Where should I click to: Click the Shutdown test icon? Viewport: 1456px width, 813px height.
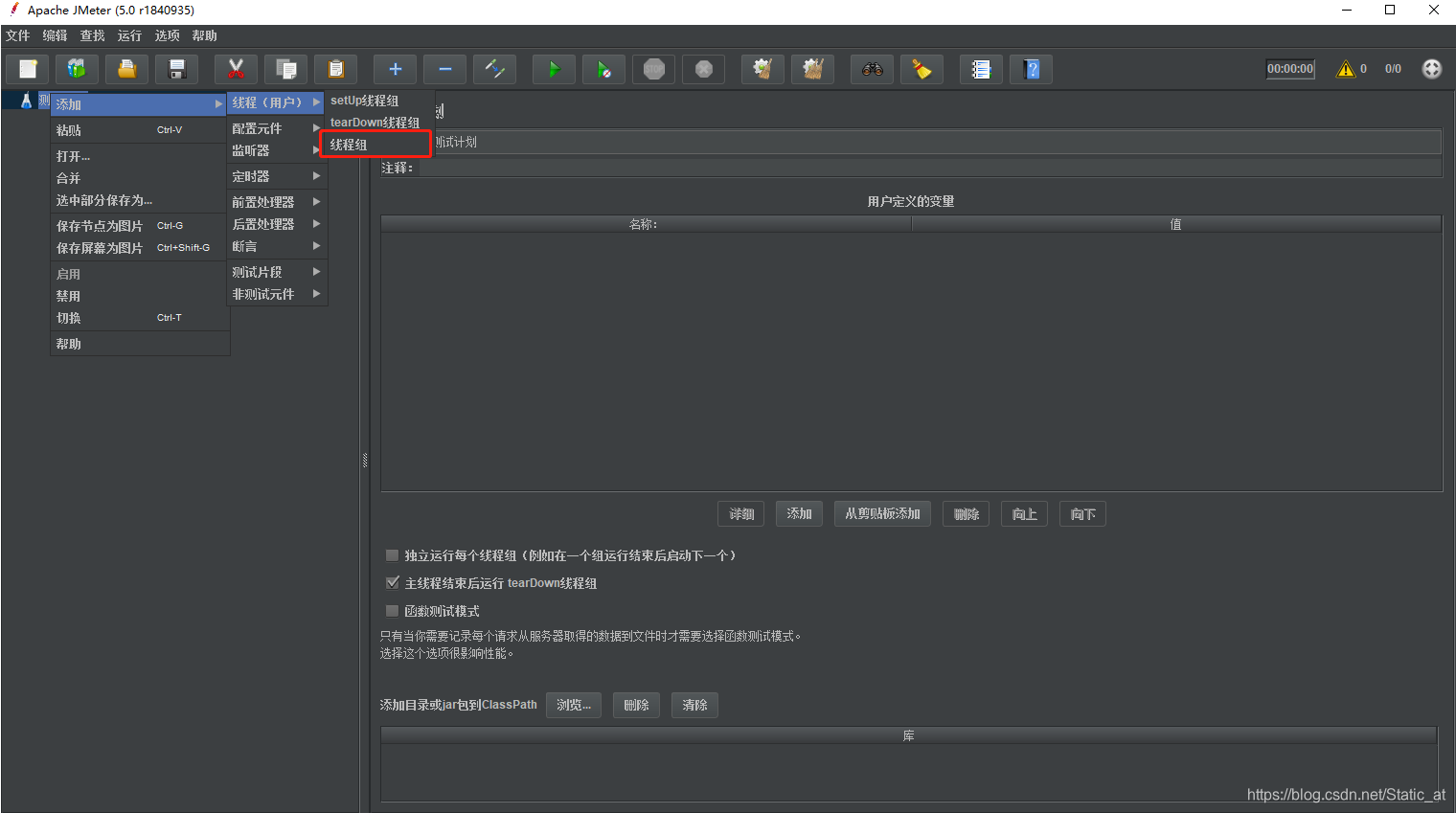pyautogui.click(x=703, y=69)
